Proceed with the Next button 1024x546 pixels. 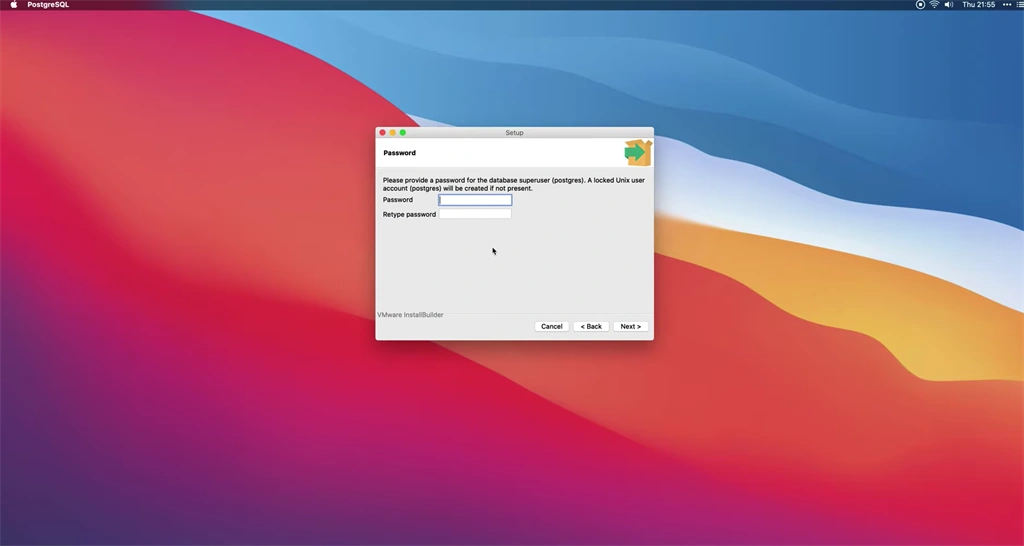pos(630,327)
